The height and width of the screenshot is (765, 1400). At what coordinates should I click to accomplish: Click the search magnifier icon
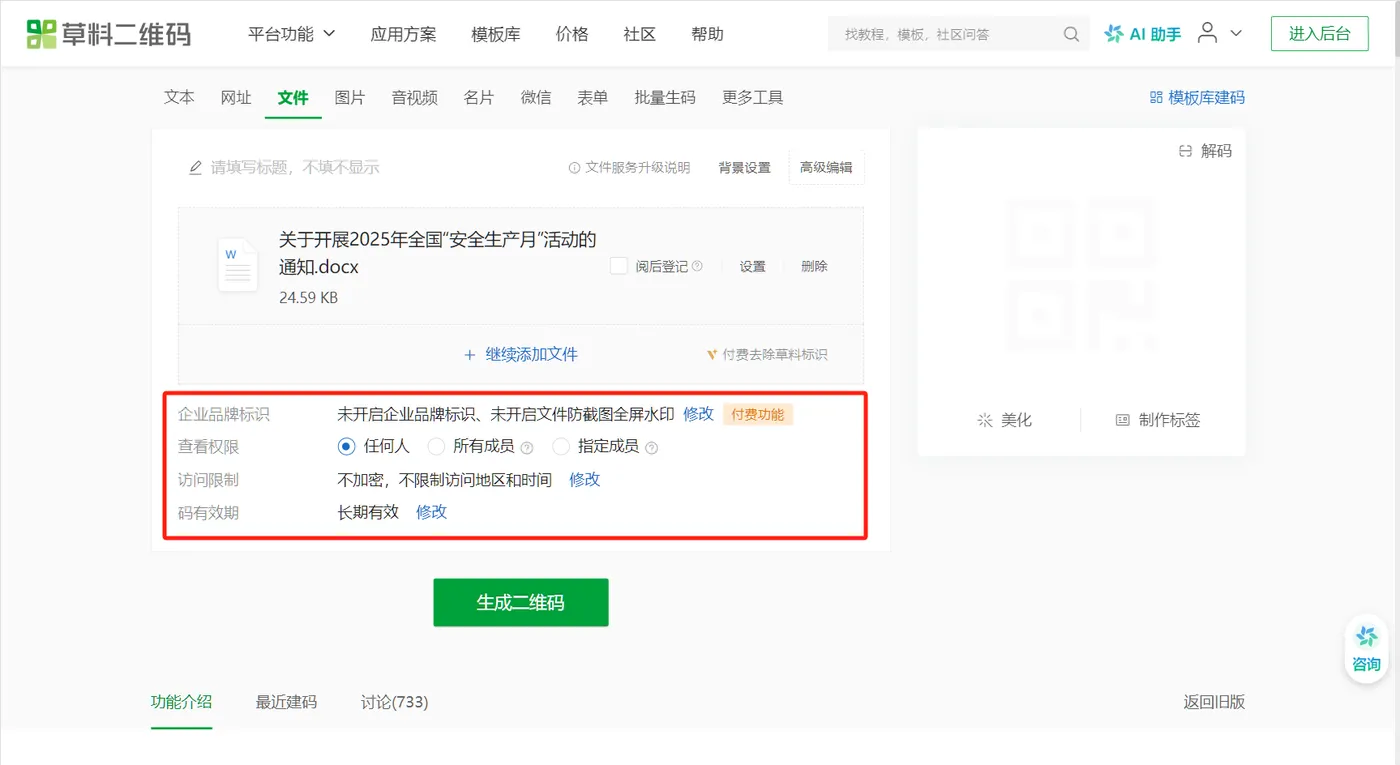tap(1071, 34)
